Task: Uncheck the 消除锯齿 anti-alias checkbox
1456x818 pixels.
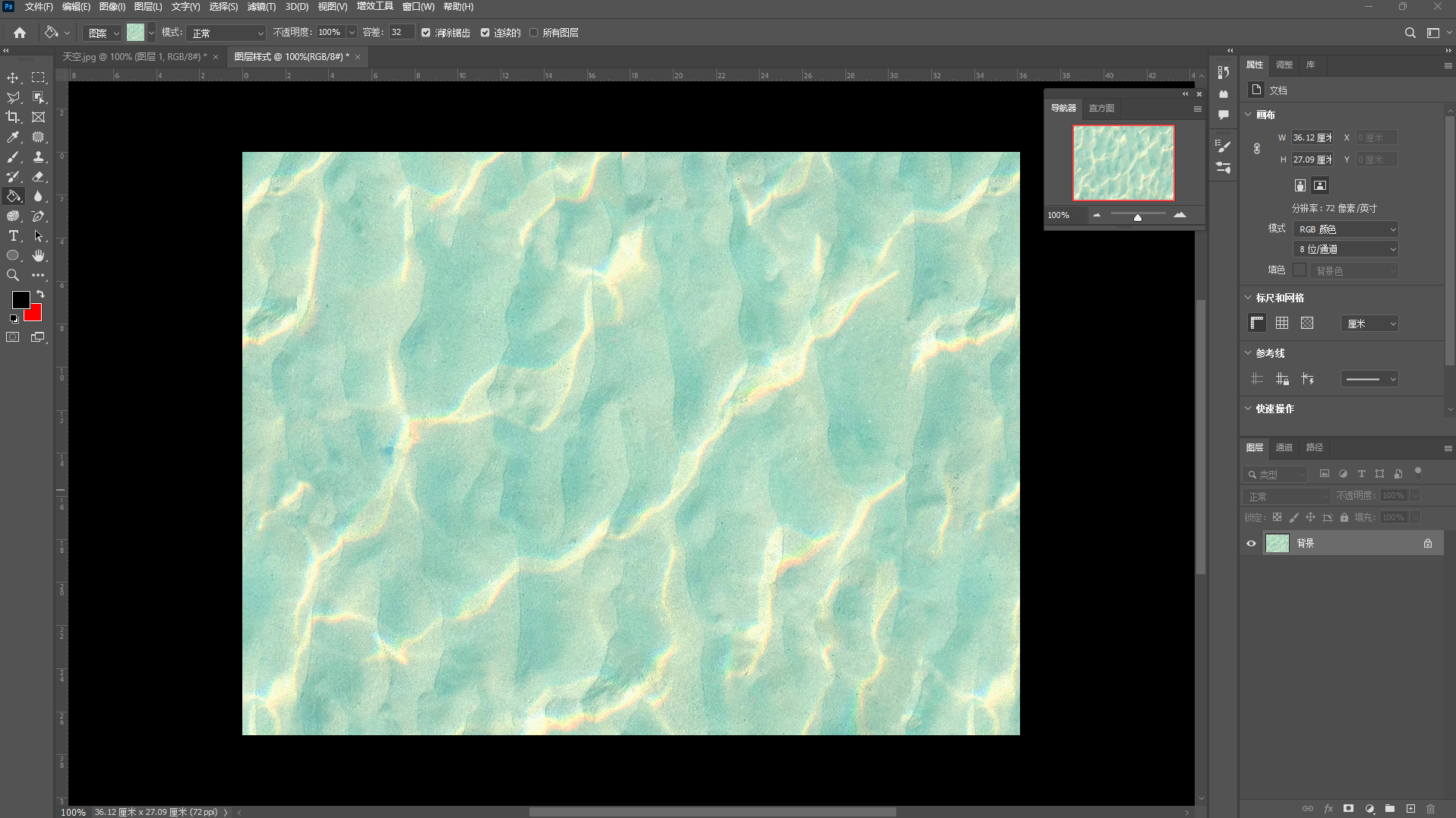Action: [426, 33]
